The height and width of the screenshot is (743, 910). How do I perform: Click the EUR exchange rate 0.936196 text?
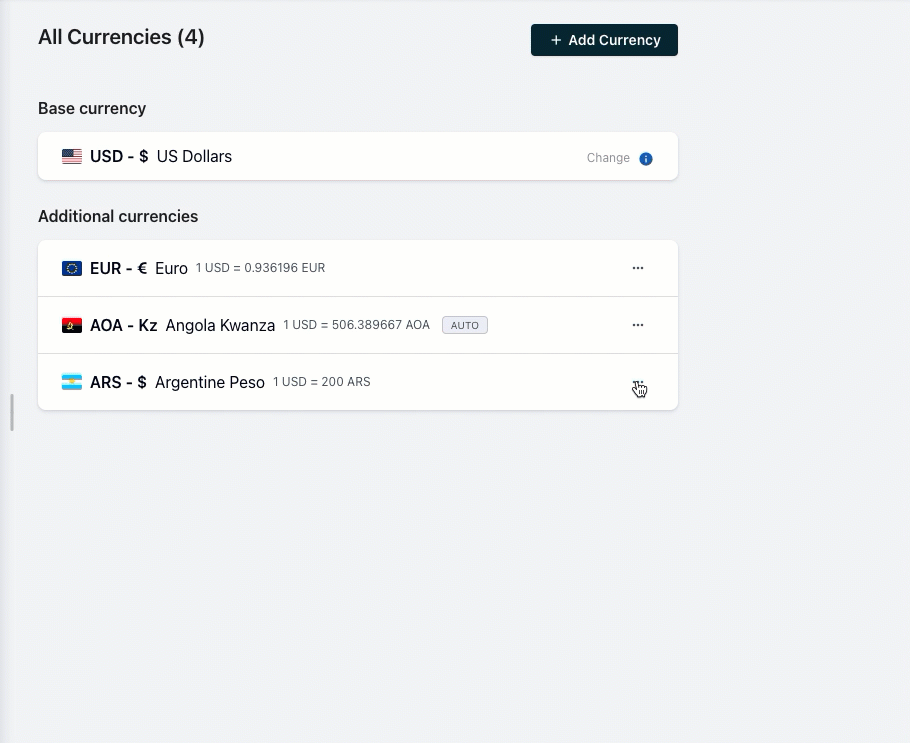(x=260, y=268)
